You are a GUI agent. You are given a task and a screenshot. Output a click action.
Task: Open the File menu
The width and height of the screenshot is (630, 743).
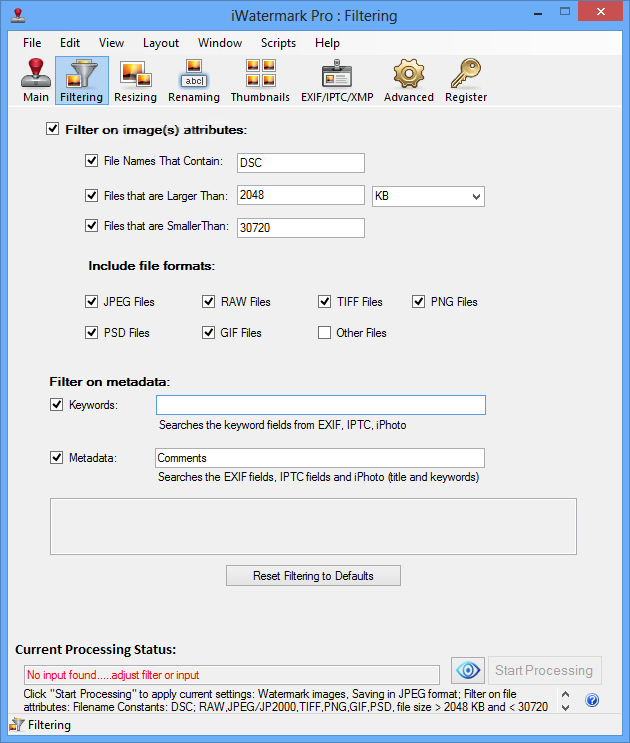[x=32, y=43]
